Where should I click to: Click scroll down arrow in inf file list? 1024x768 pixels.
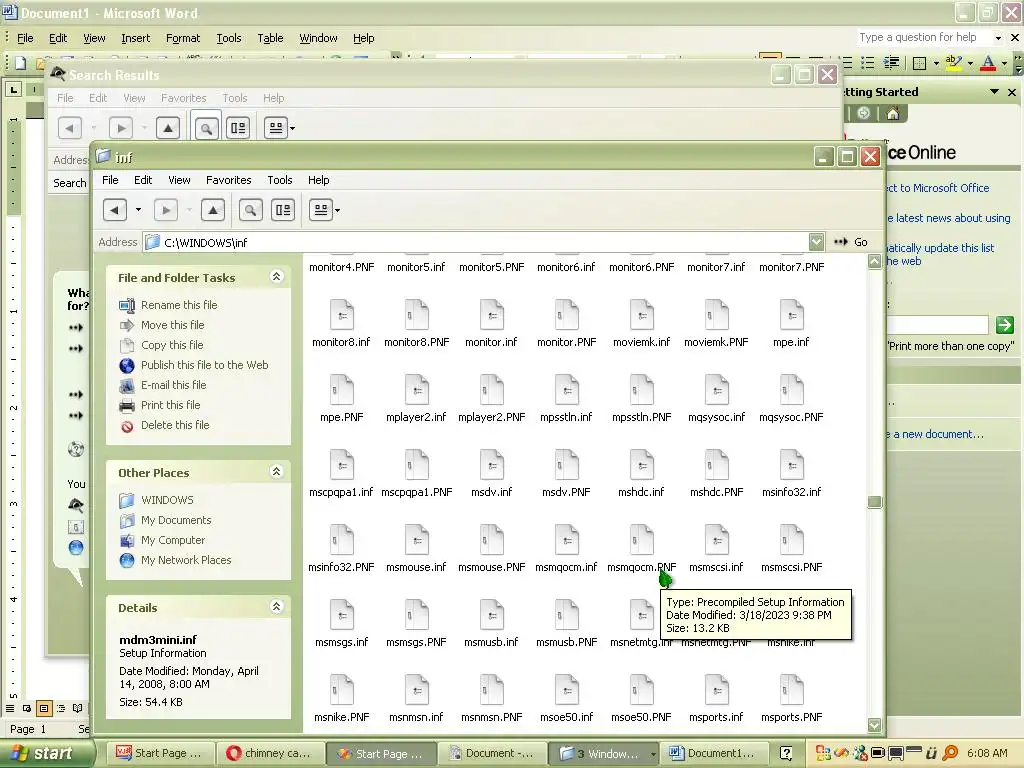click(874, 725)
